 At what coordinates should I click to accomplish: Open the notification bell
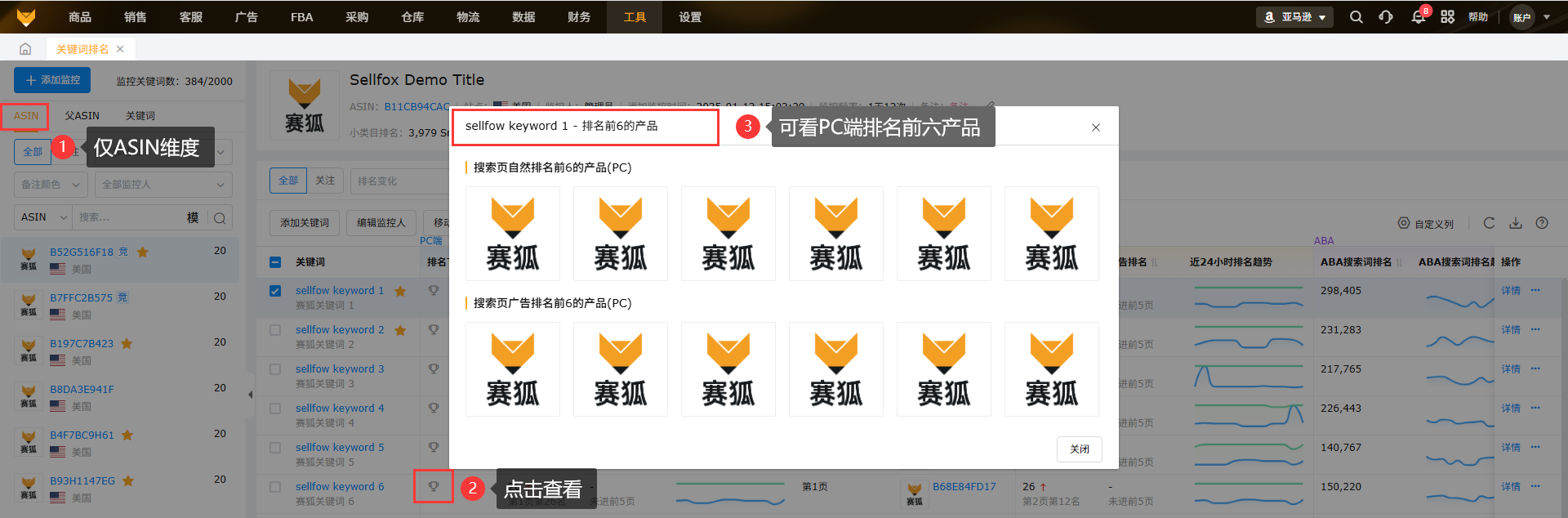1419,17
